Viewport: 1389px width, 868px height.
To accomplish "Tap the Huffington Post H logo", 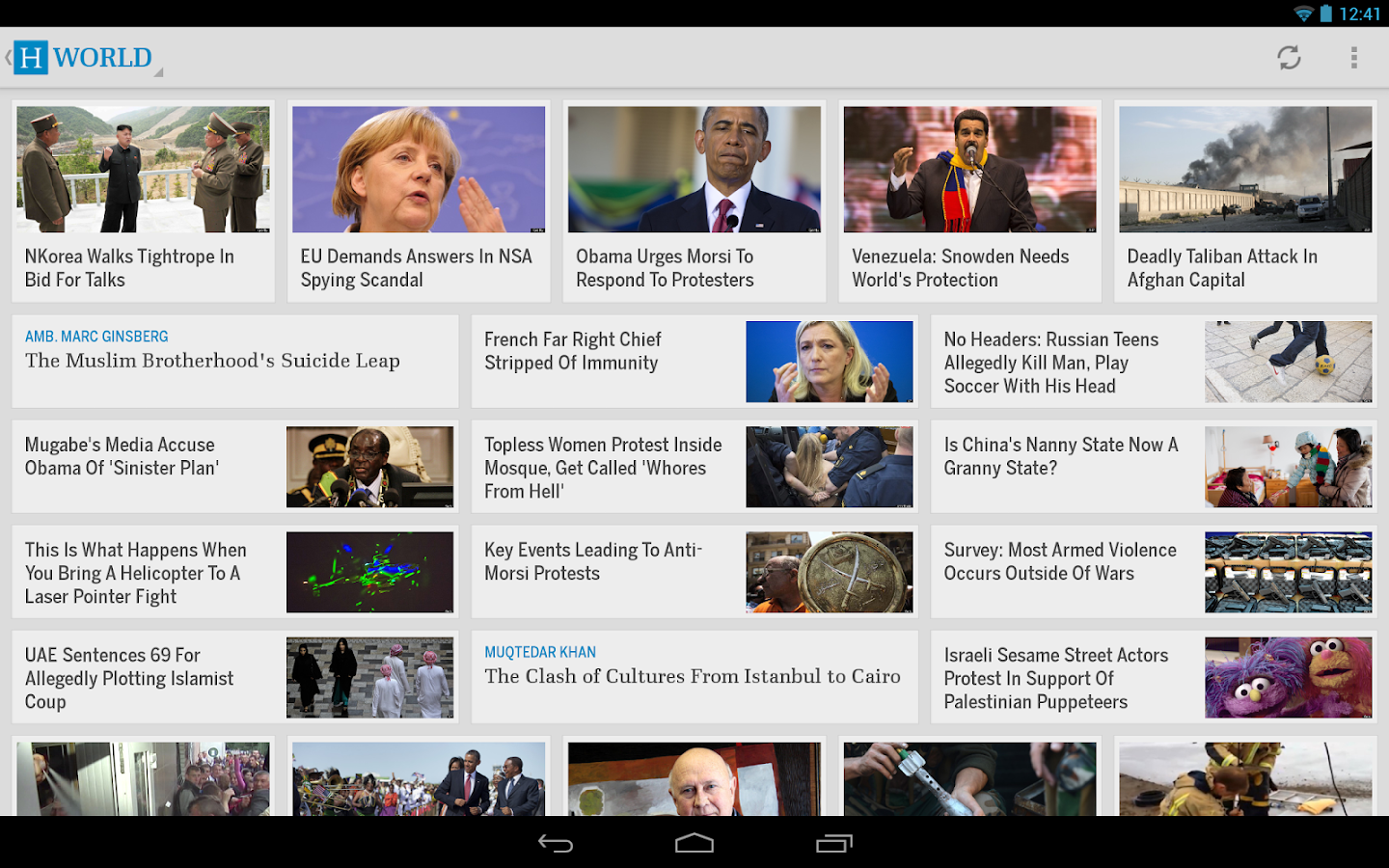I will click(x=31, y=58).
